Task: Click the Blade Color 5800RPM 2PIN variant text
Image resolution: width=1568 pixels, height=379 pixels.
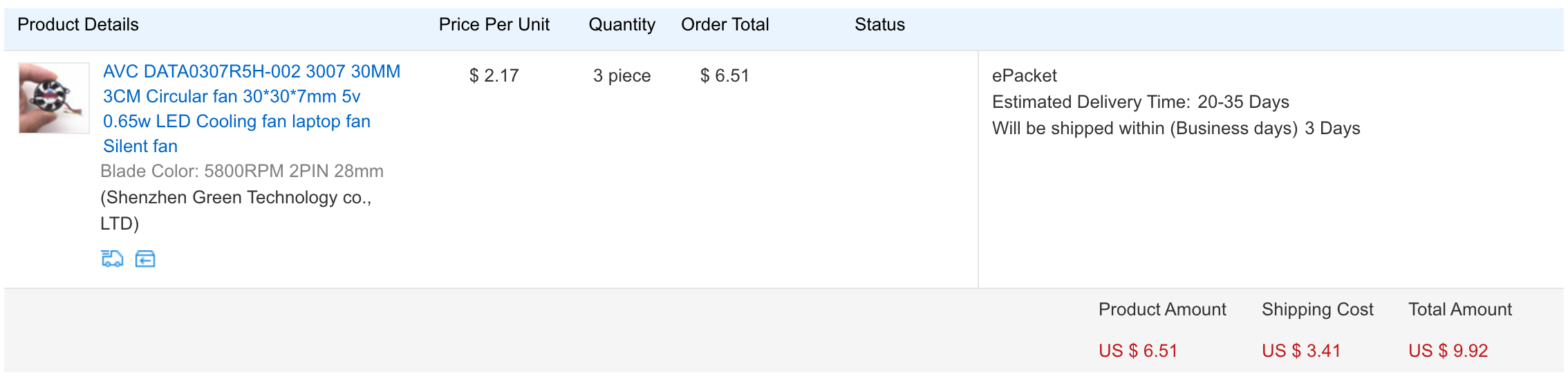Action: point(241,171)
